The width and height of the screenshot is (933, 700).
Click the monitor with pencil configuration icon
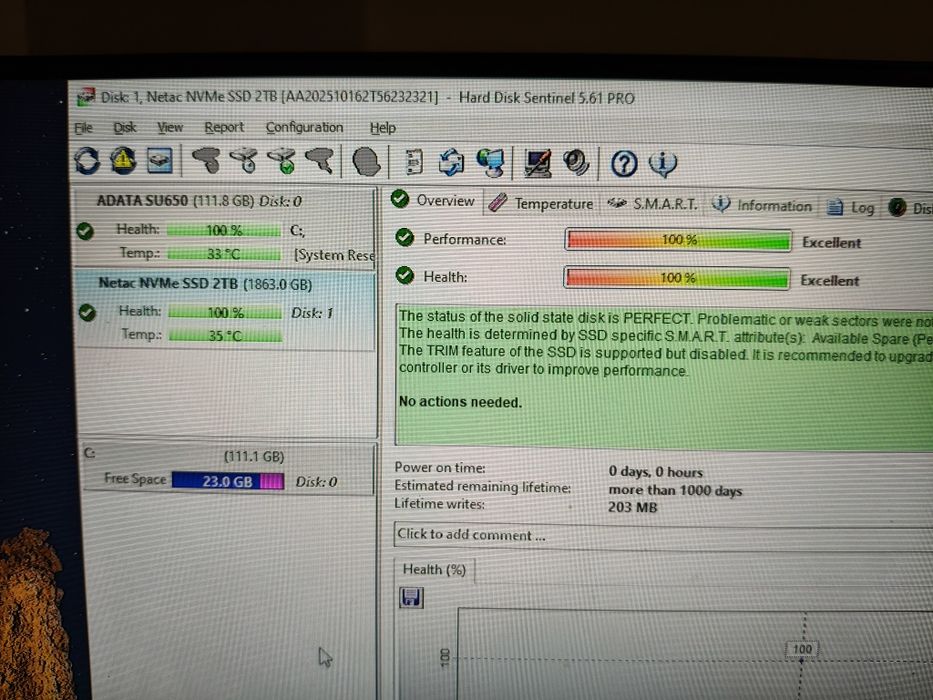(x=538, y=164)
